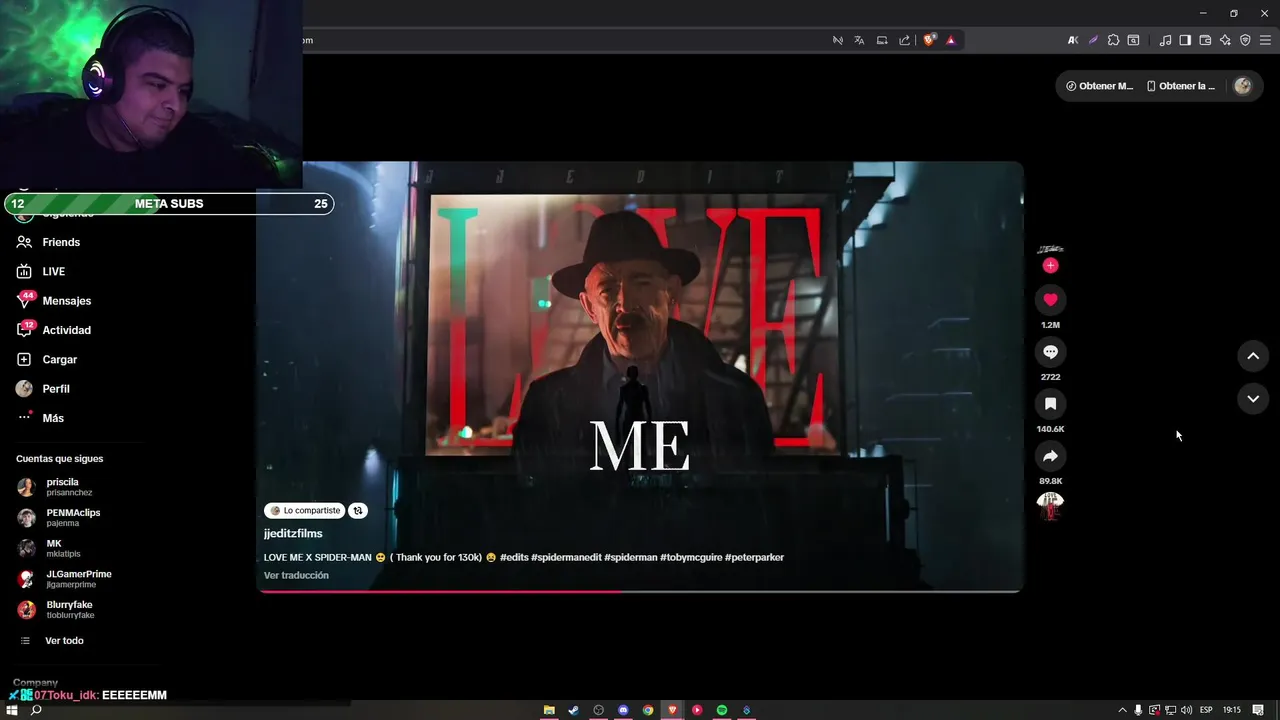Open jjeditzfilms creator profile name
Viewport: 1280px width, 720px height.
pyautogui.click(x=293, y=534)
